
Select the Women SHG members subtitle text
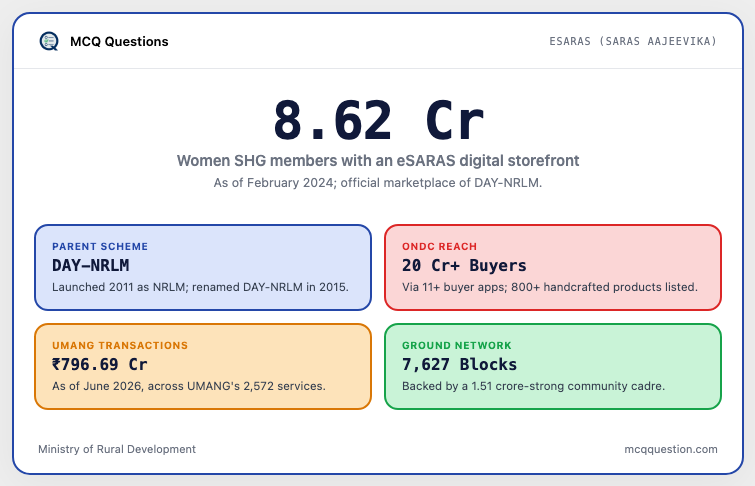tap(378, 160)
